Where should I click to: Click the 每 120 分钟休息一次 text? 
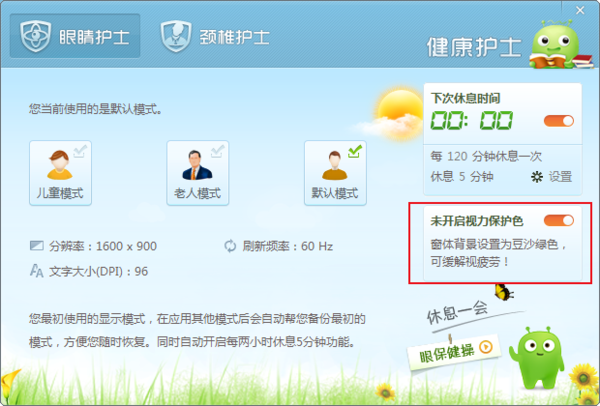click(486, 156)
